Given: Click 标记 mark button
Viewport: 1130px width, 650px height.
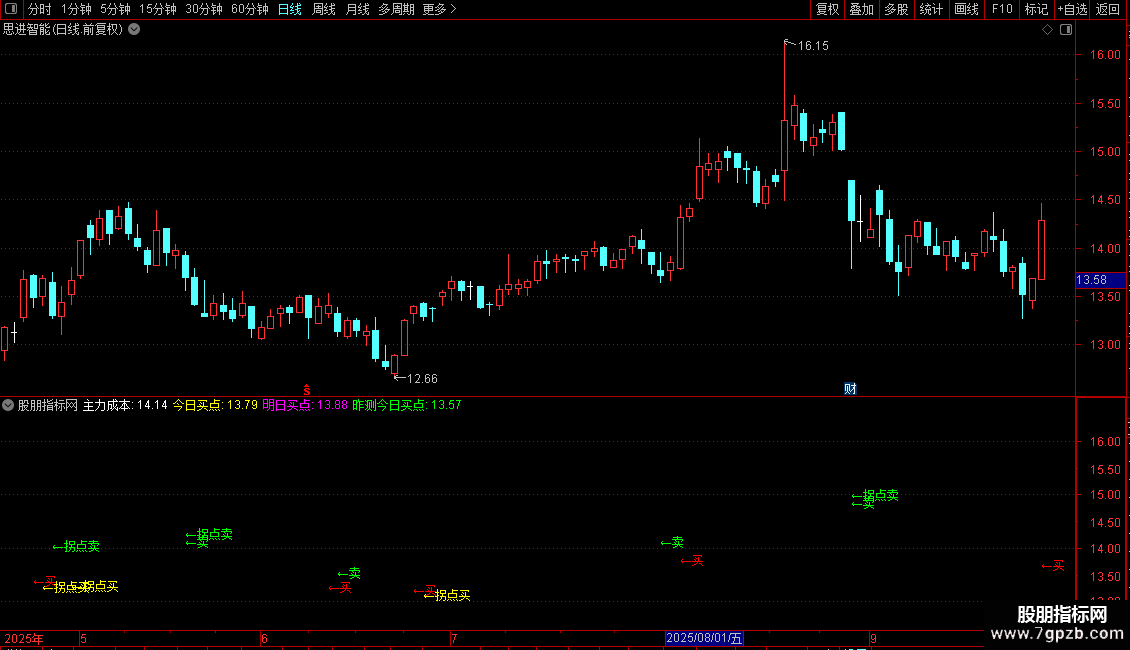Looking at the screenshot, I should (1036, 9).
